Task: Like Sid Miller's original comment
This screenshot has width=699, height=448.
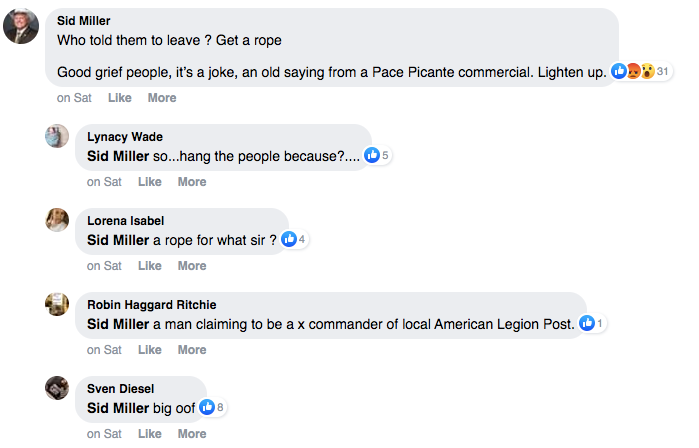Action: [119, 98]
